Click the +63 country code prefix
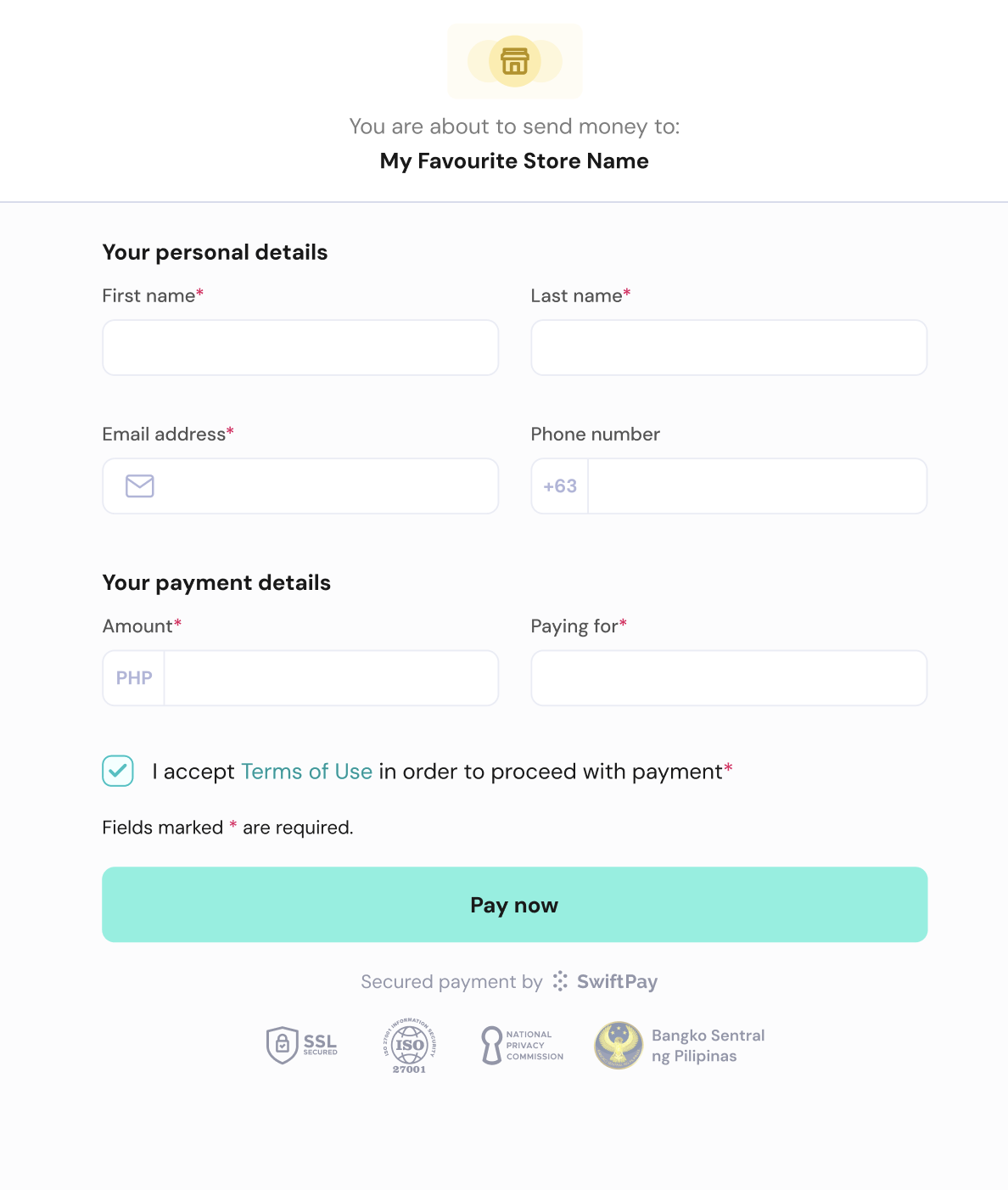 pos(560,486)
